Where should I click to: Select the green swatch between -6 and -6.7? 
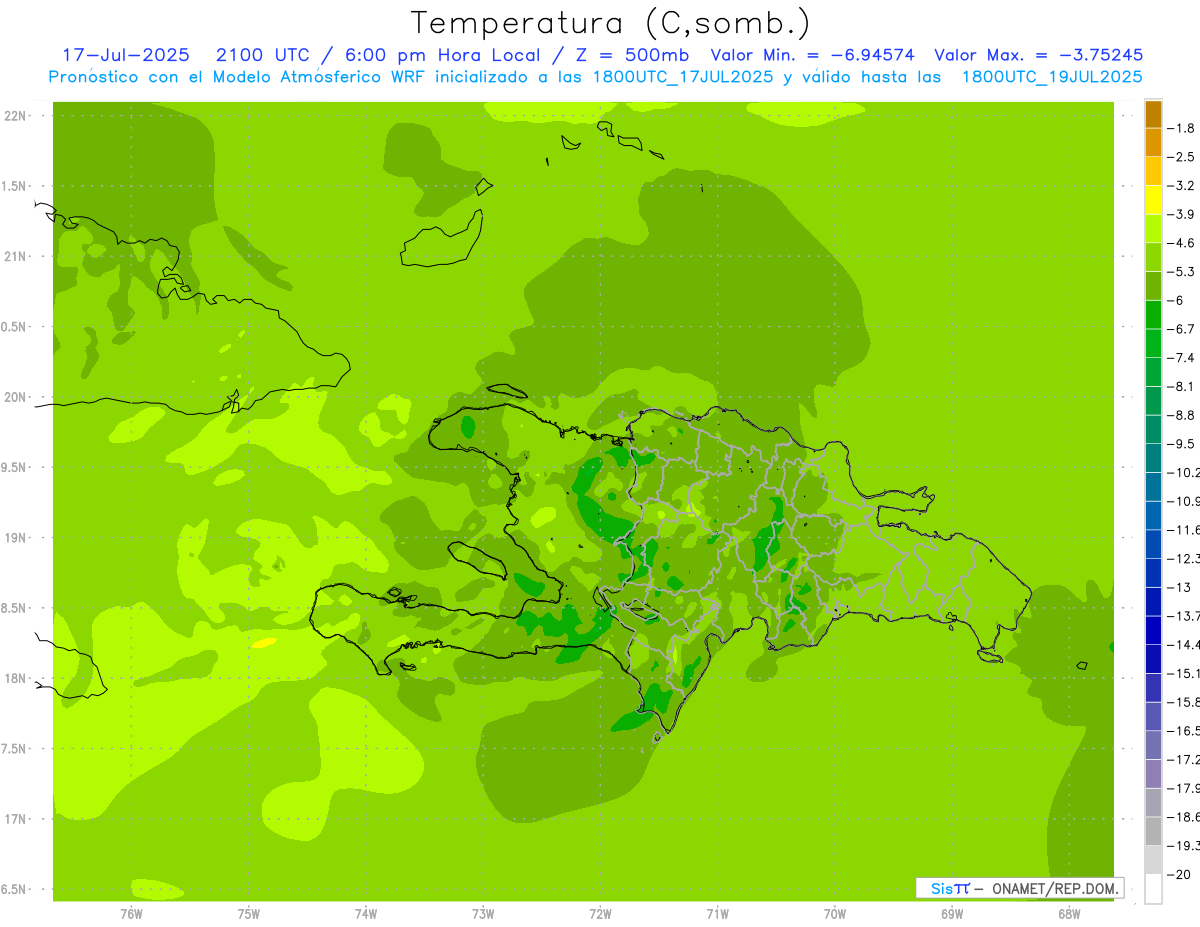tap(1153, 315)
